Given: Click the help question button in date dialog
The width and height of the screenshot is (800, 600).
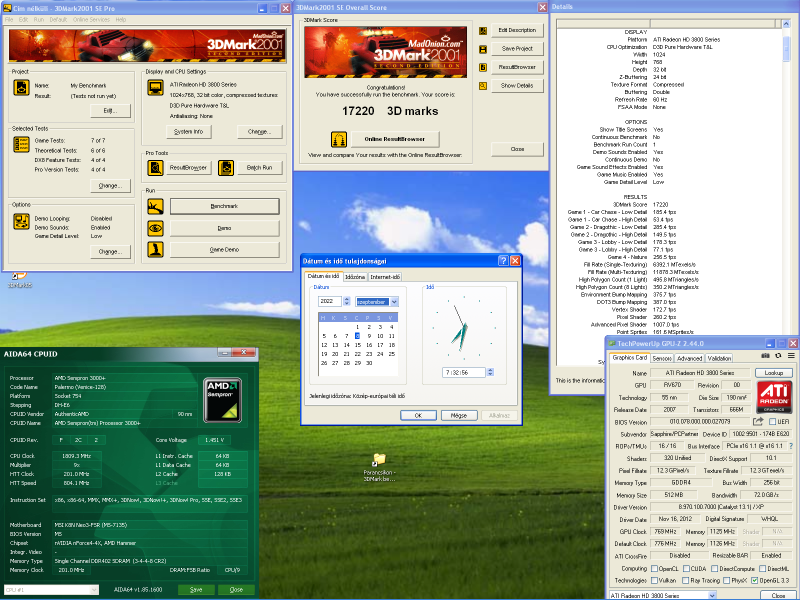Looking at the screenshot, I should (x=503, y=261).
